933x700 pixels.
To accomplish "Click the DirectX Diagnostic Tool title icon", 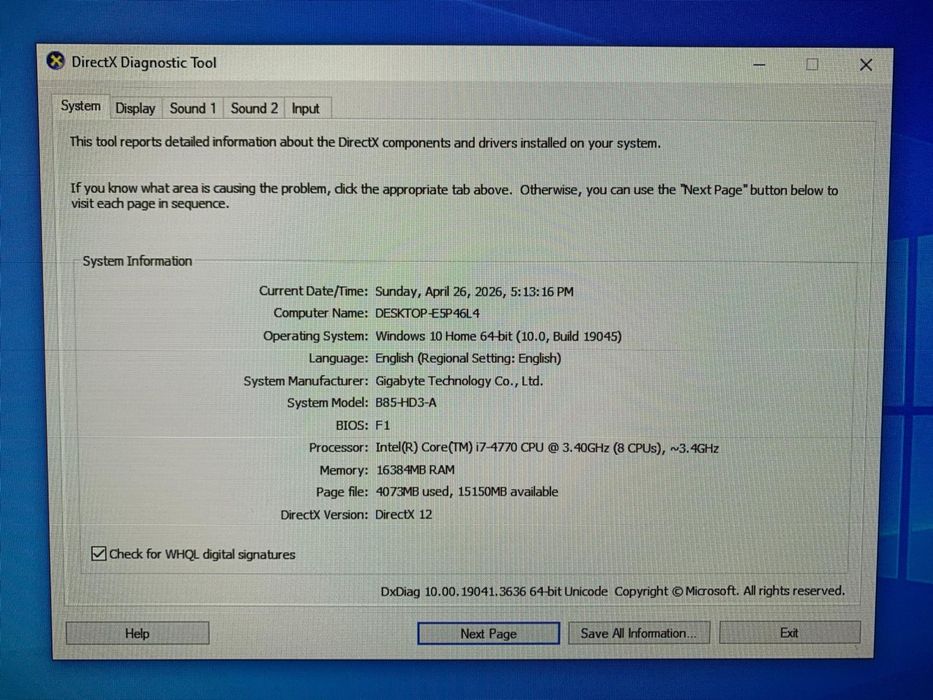I will (55, 61).
